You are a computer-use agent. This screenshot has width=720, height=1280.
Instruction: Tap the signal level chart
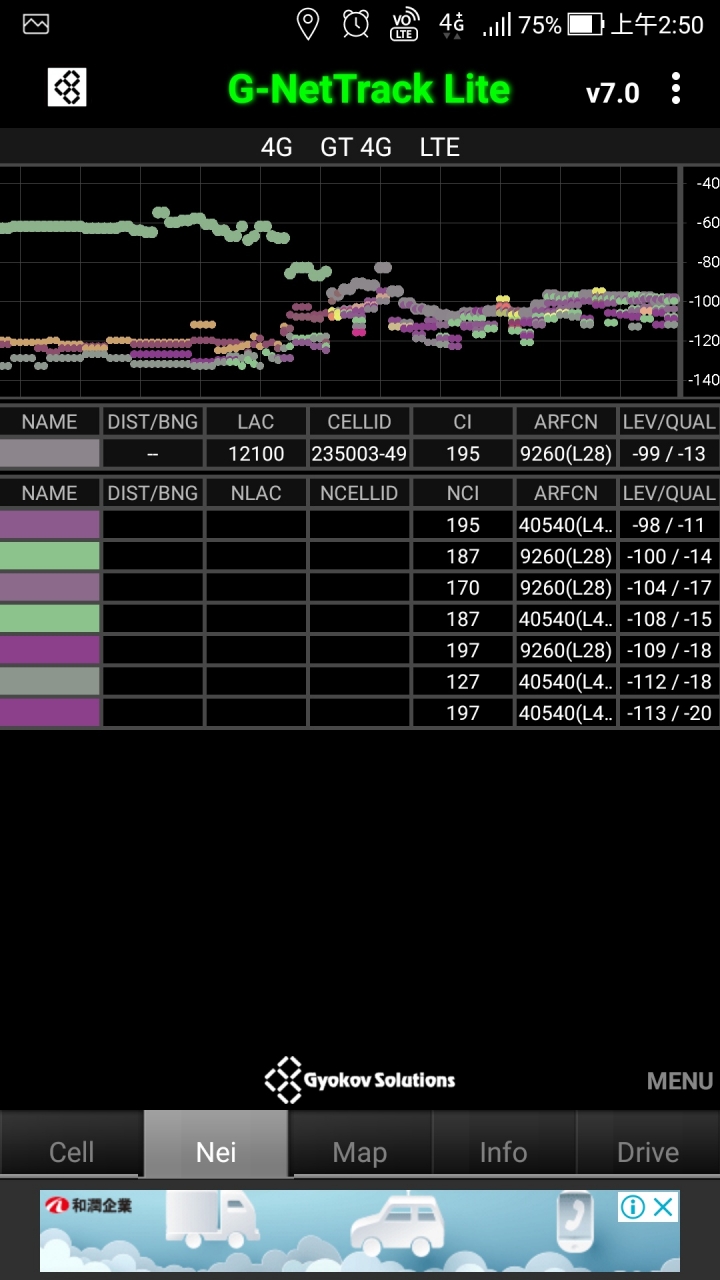point(340,282)
